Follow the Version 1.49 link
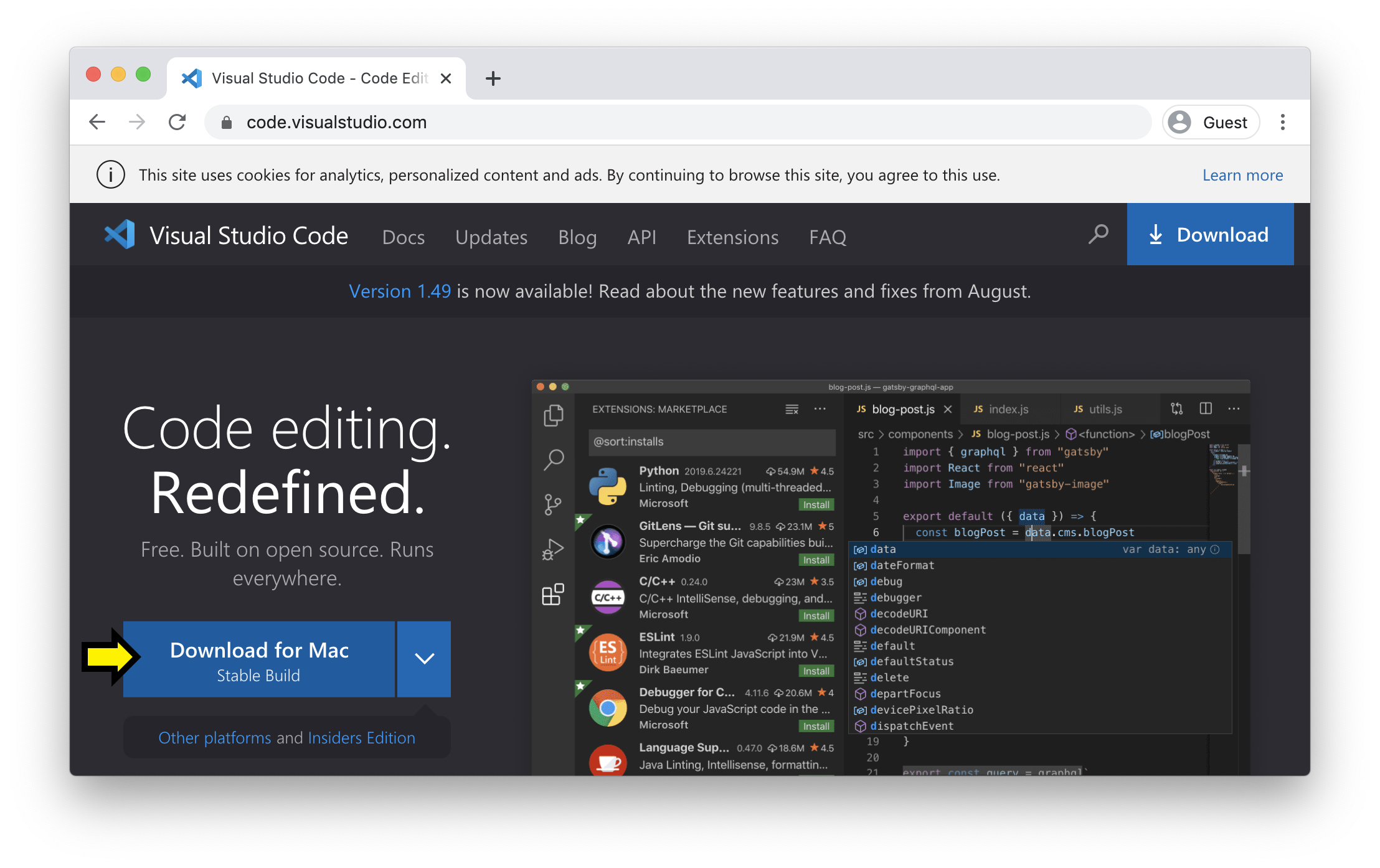Screen dimensions: 1380x868 click(400, 291)
